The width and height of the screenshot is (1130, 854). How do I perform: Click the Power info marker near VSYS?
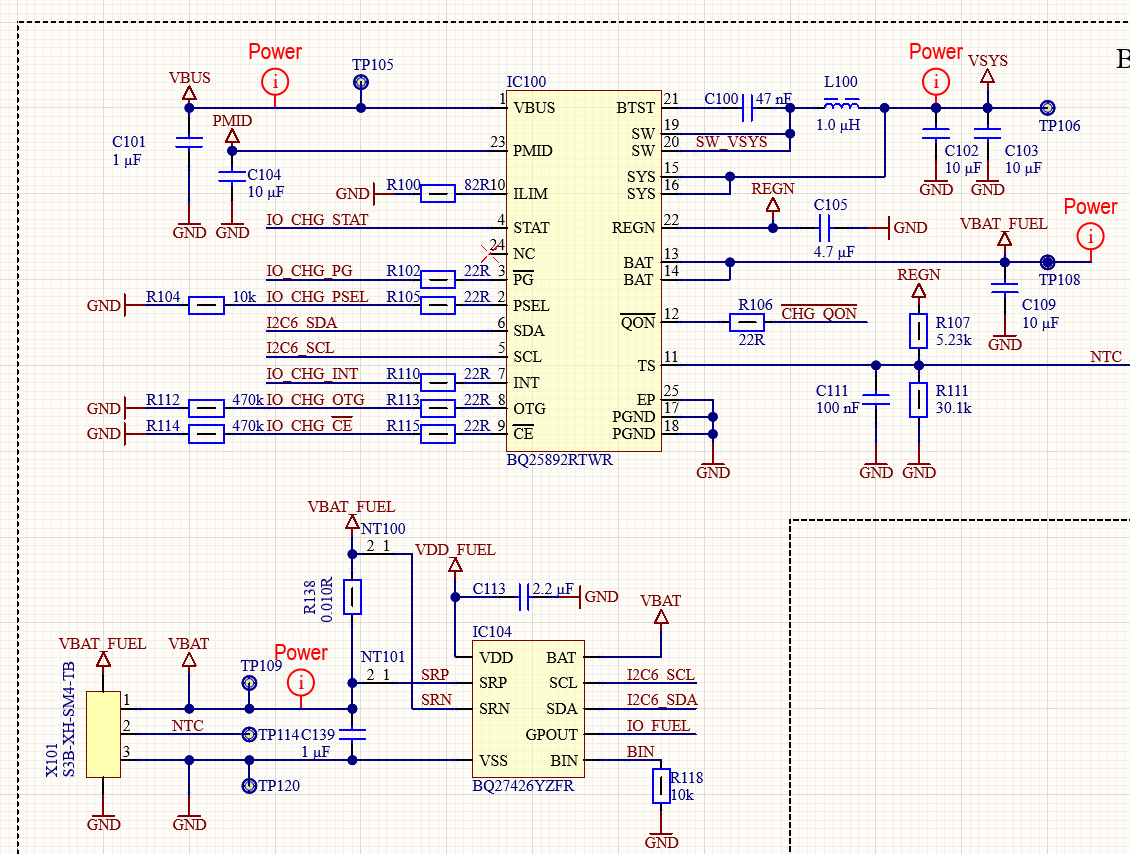point(936,81)
